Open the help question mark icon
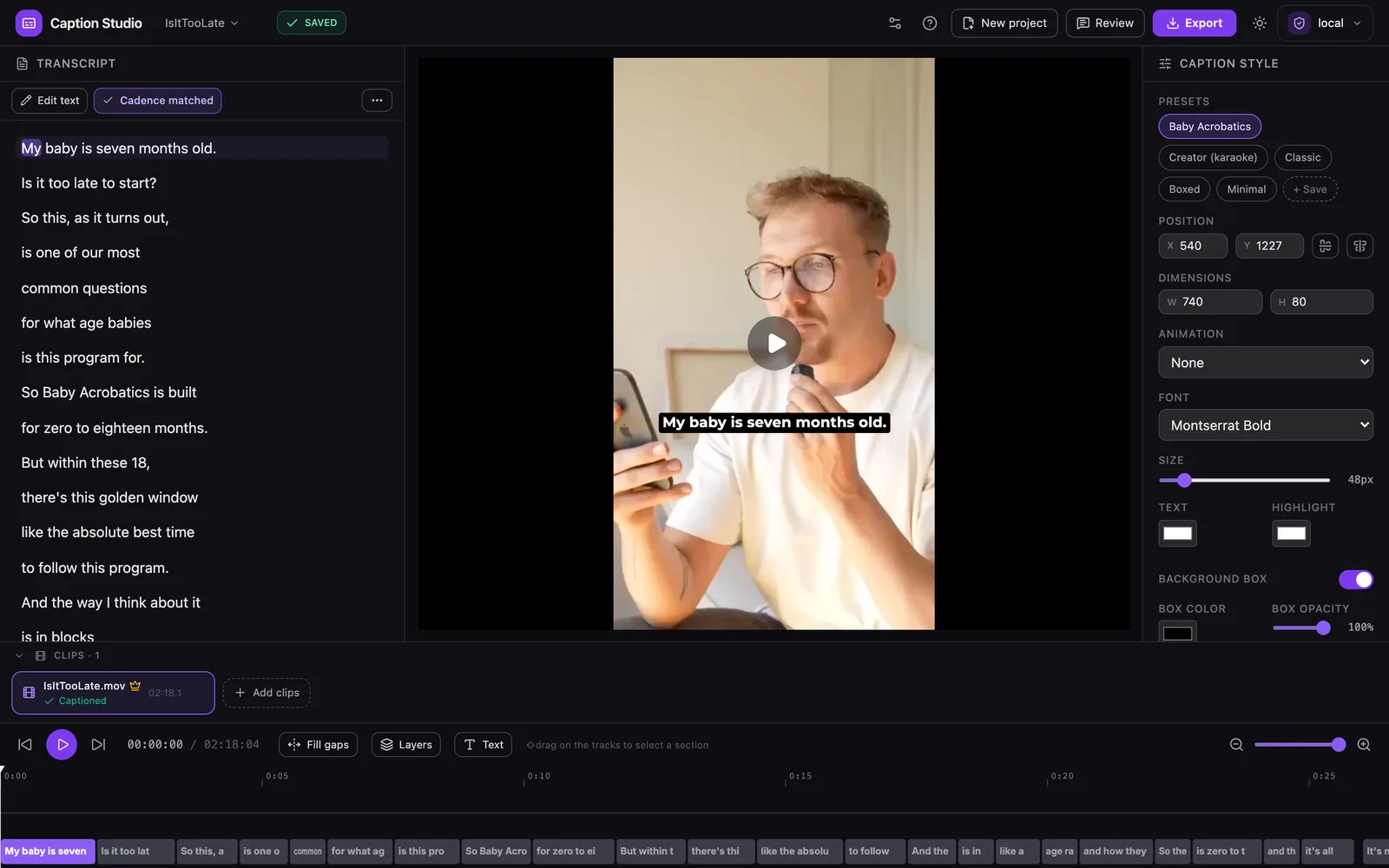The width and height of the screenshot is (1389, 868). coord(930,23)
